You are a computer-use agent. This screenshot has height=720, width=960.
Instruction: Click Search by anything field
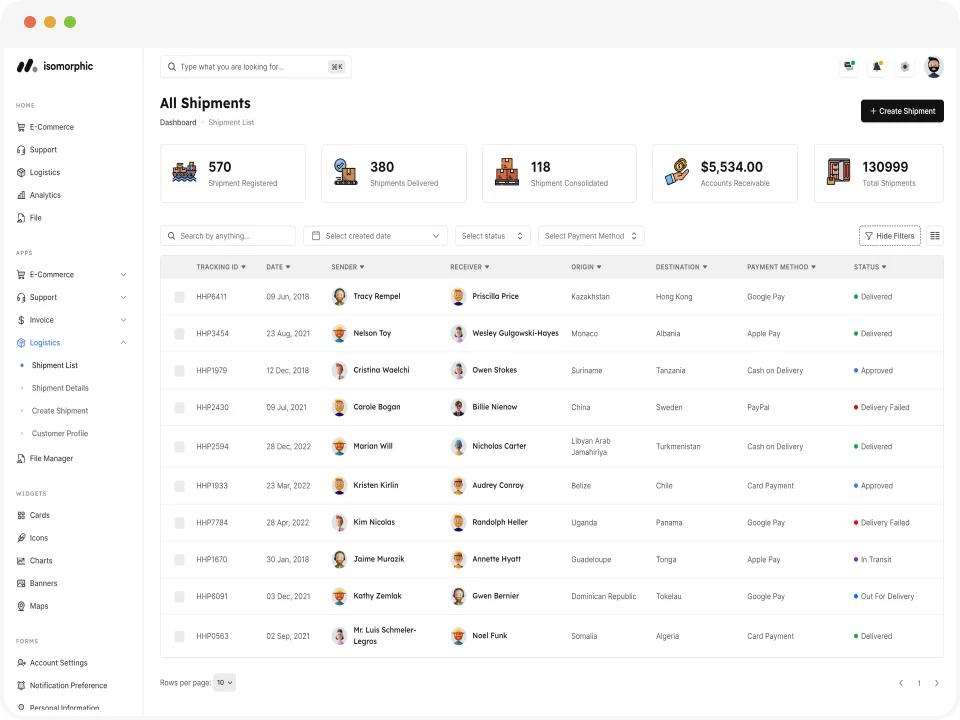(x=228, y=236)
